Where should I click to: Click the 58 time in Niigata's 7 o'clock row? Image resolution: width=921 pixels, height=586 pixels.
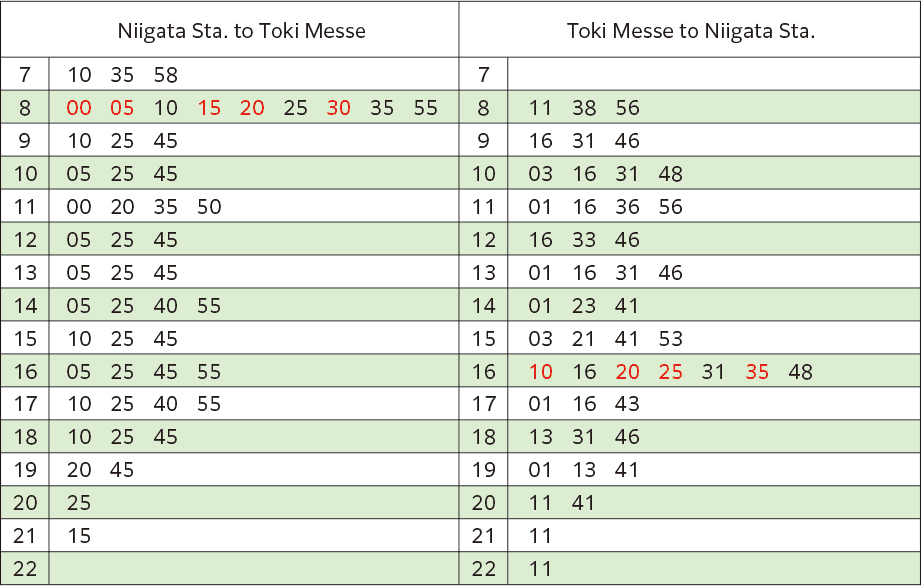tap(166, 75)
